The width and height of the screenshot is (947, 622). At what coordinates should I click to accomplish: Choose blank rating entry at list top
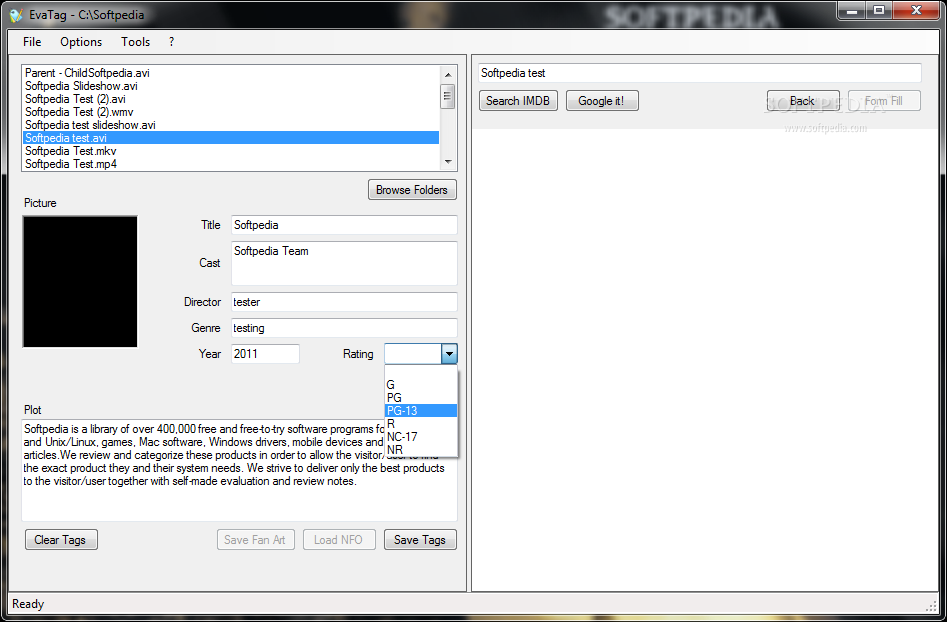point(421,372)
